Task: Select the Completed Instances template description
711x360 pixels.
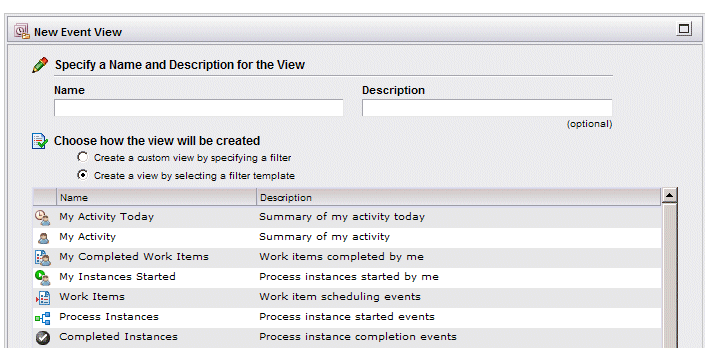Action: point(358,337)
